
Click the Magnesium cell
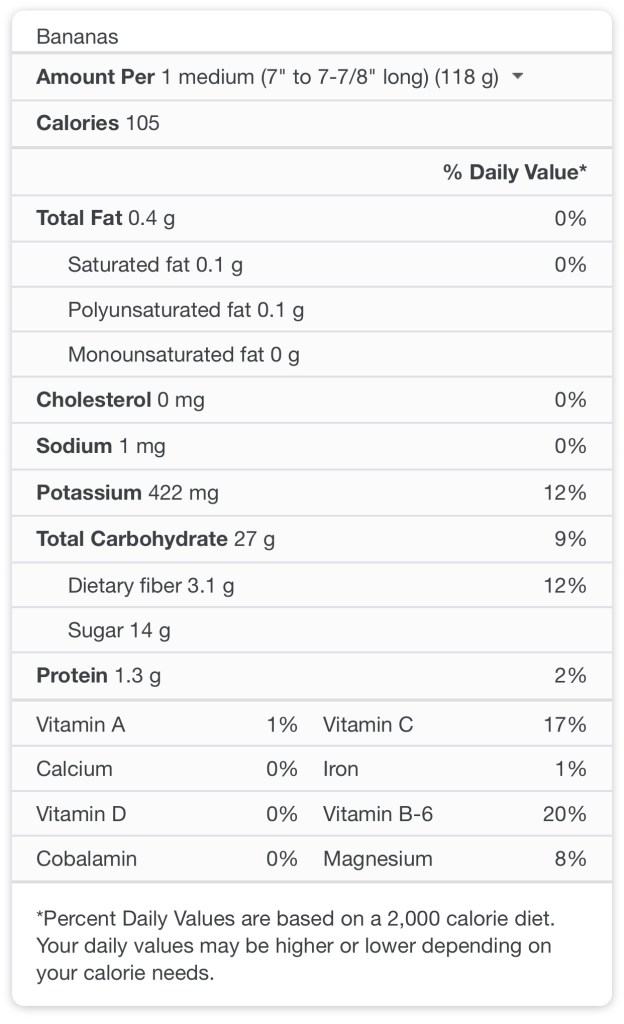coord(377,859)
